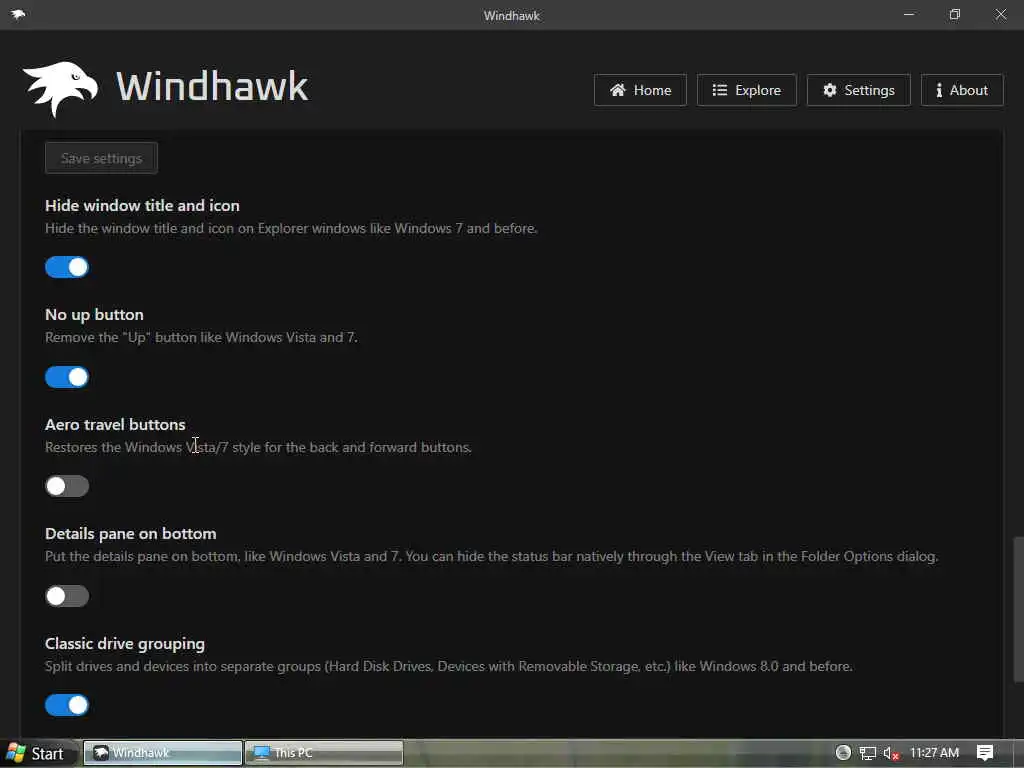Viewport: 1024px width, 768px height.
Task: Click the 11:27 AM taskbar clock
Action: point(934,753)
